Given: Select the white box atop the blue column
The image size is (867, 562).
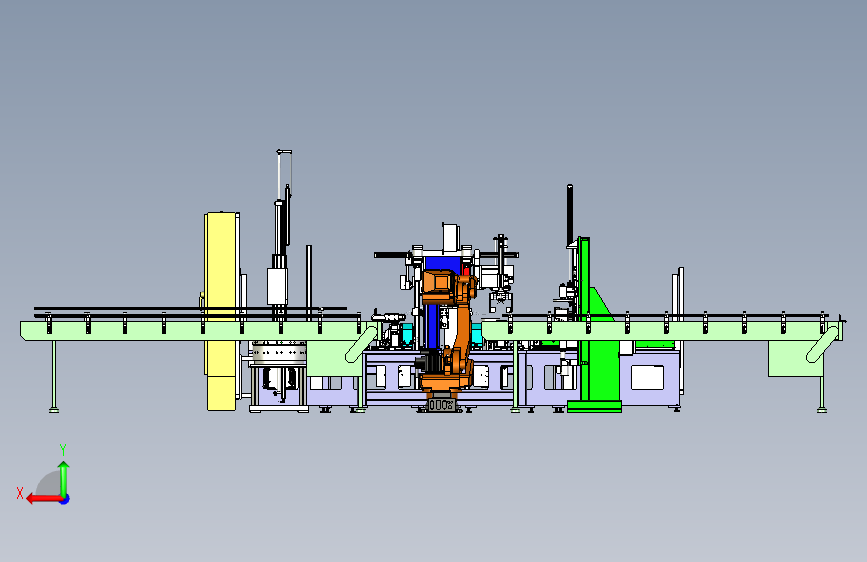Looking at the screenshot, I should point(450,238).
